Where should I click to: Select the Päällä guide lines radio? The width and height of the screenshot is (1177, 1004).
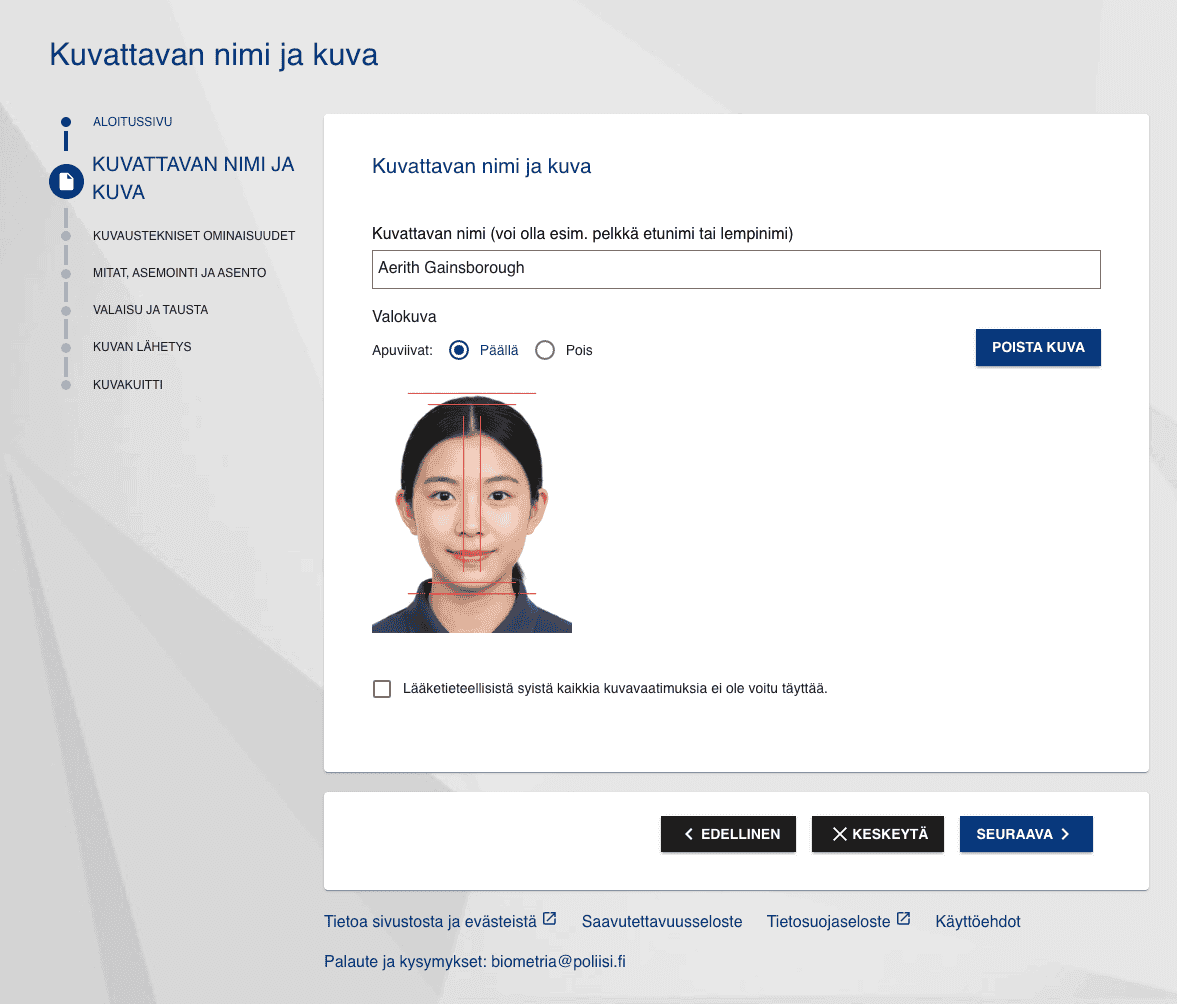coord(459,350)
